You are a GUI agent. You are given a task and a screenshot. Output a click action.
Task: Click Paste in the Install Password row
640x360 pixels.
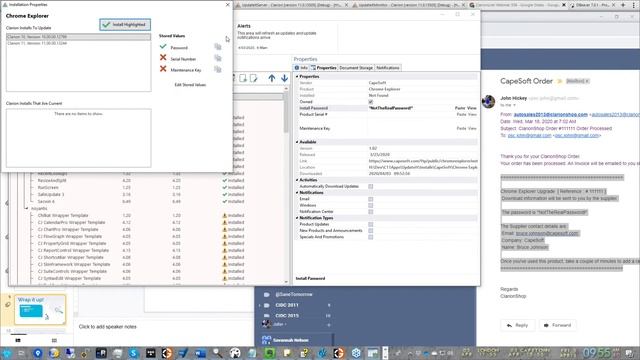click(460, 108)
